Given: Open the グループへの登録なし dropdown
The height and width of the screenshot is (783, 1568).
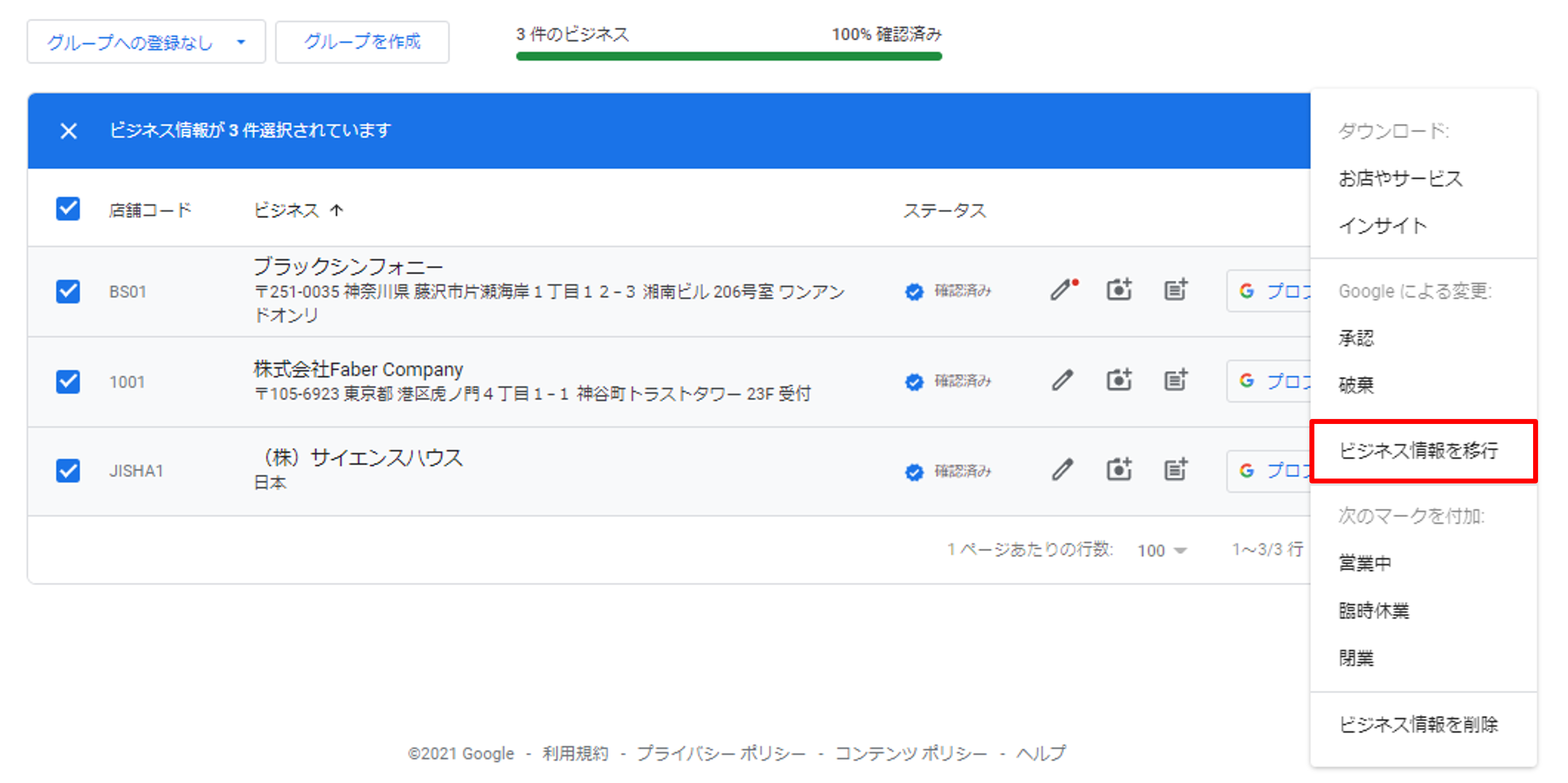Looking at the screenshot, I should pos(146,42).
